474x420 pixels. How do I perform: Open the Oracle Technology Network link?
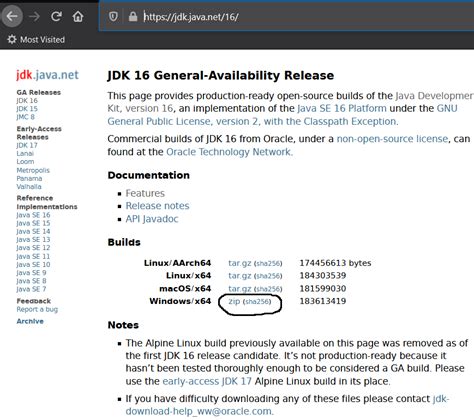point(229,152)
